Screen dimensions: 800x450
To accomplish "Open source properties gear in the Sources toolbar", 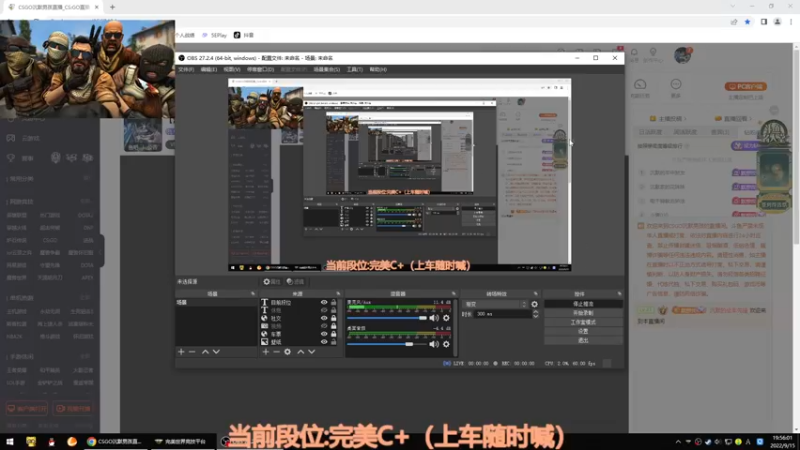I will [x=288, y=352].
